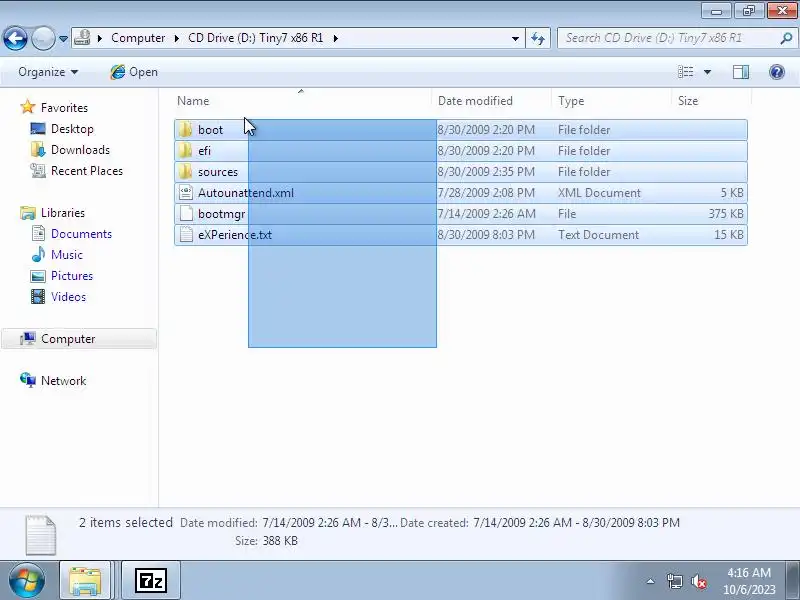
Task: Open the recent pages dropdown arrow
Action: [63, 39]
